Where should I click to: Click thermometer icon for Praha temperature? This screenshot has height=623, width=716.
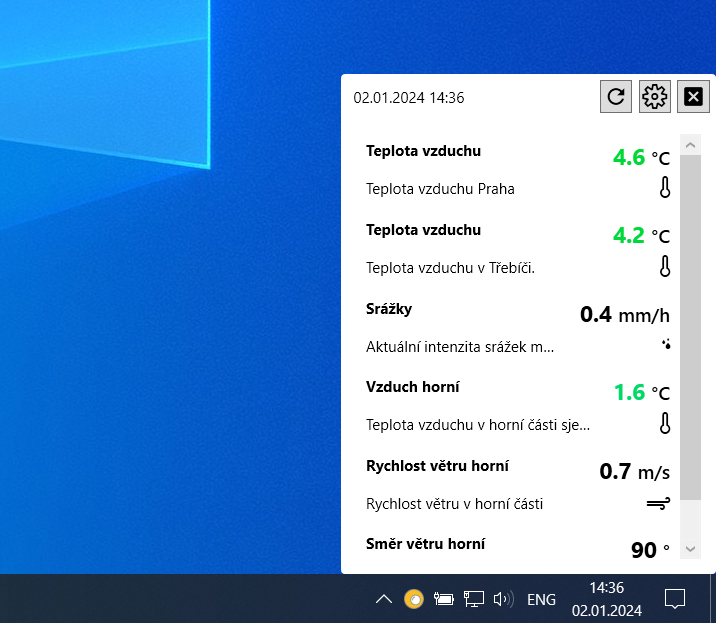tap(664, 187)
